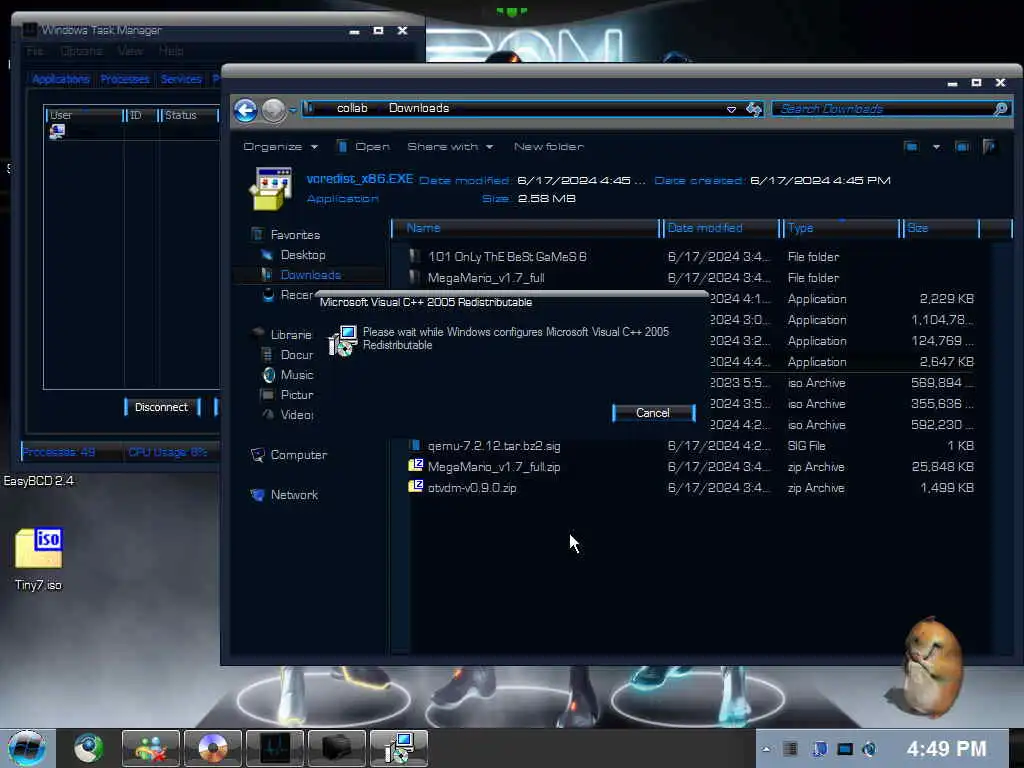Open View menu in Task Manager
1024x768 pixels.
(x=130, y=51)
